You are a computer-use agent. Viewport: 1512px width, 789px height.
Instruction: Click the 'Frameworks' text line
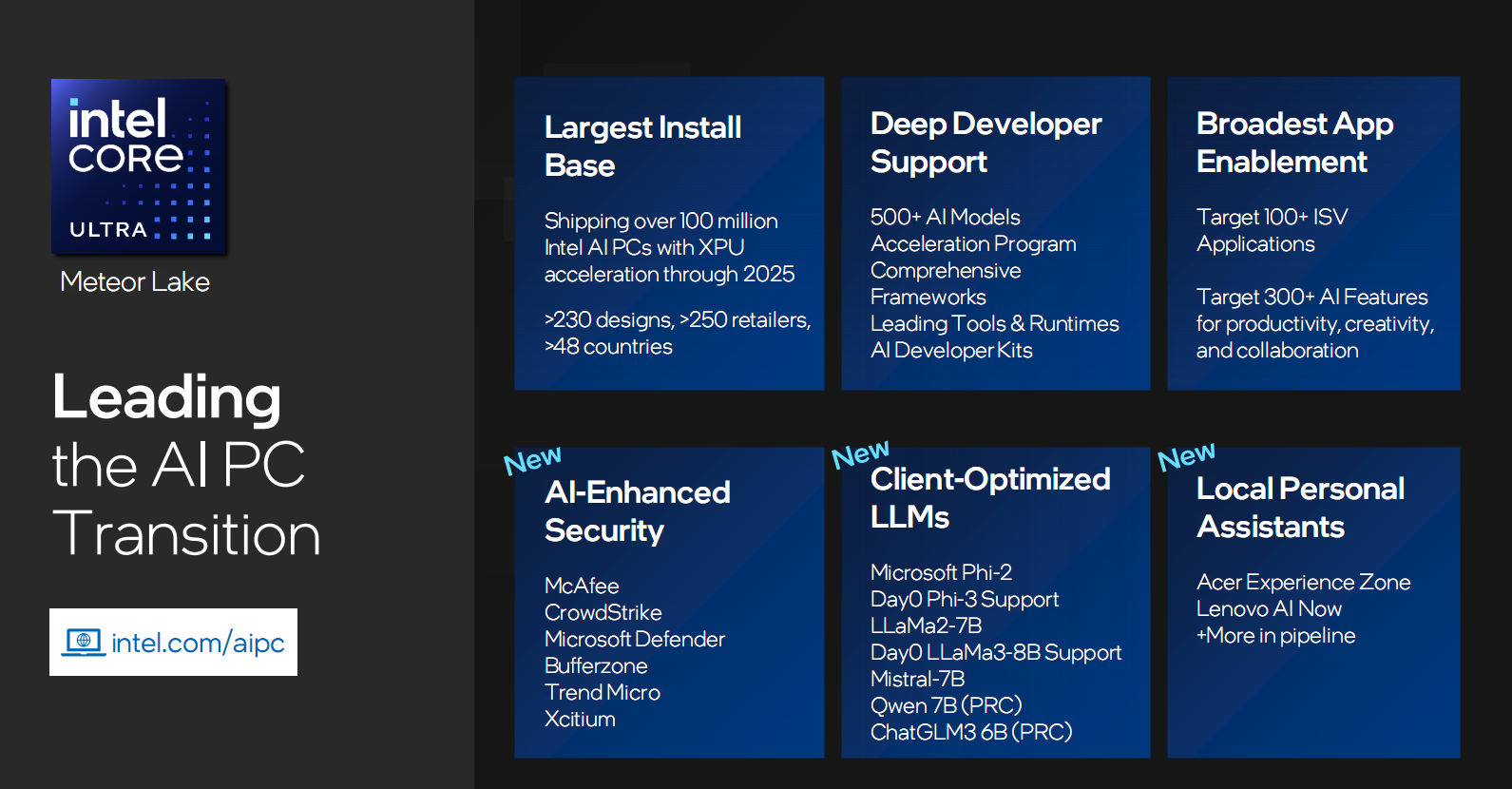tap(928, 297)
